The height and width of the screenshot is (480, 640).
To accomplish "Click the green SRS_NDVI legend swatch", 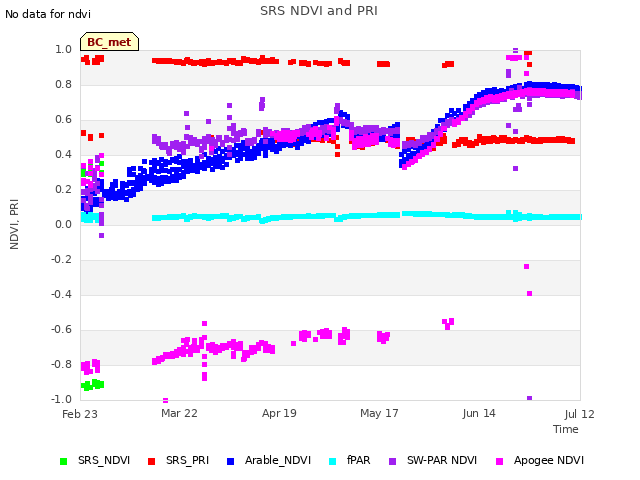I will pos(63,461).
